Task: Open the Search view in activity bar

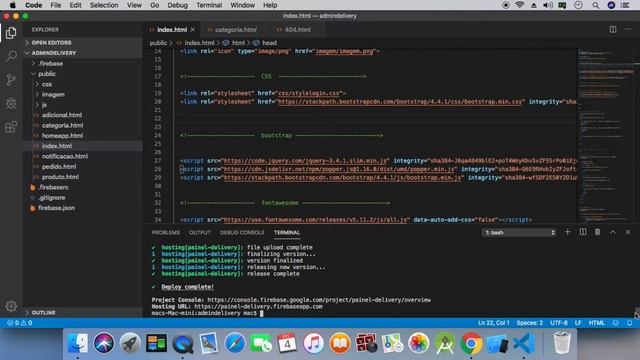Action: point(11,56)
